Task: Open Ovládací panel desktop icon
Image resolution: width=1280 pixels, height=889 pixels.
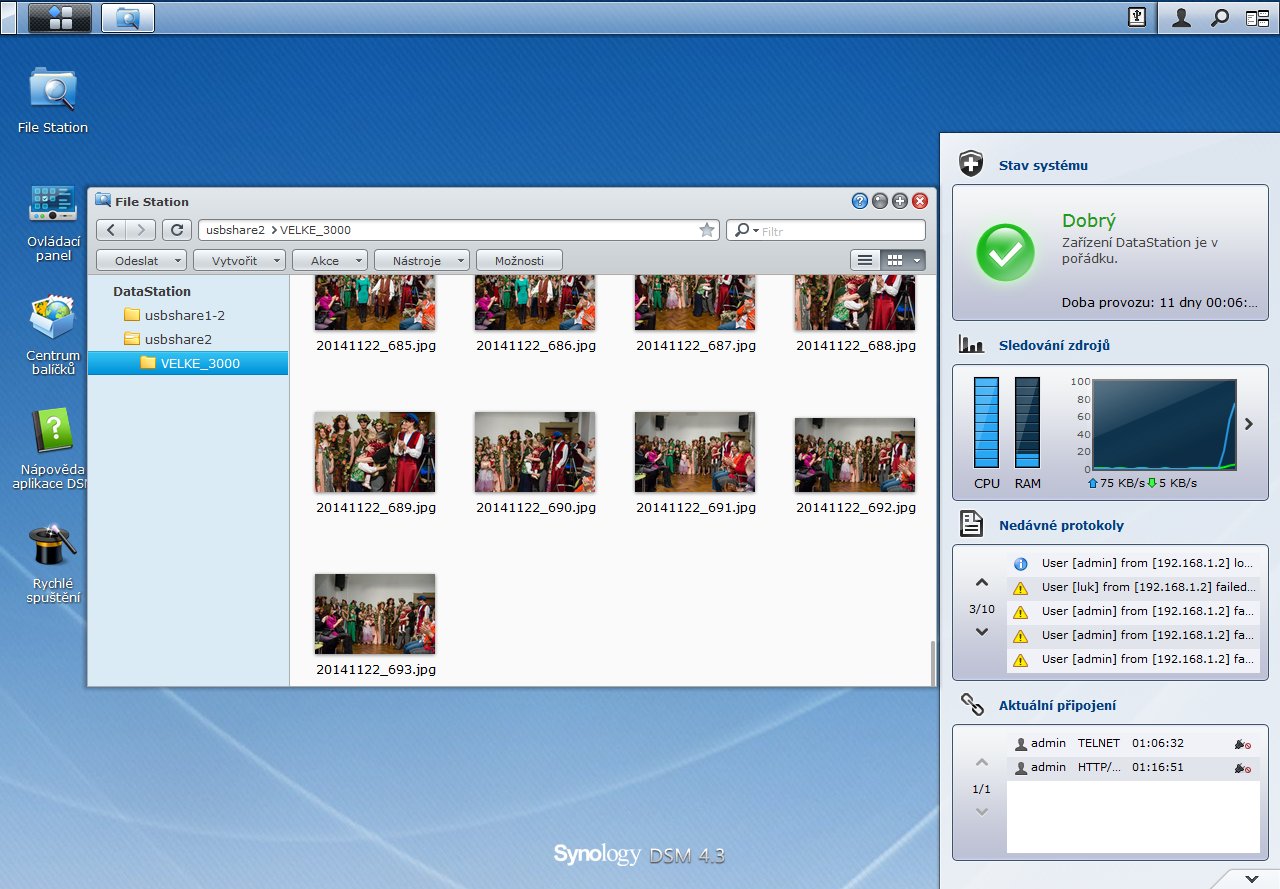Action: (x=53, y=222)
